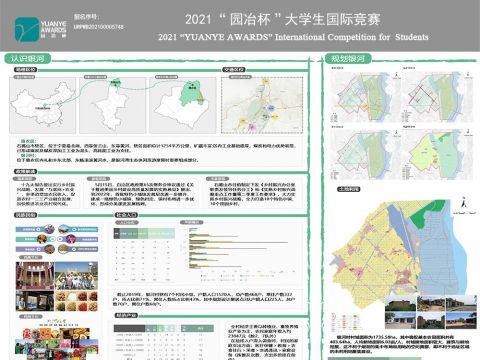Click the green '规划银河' section header
The image size is (480, 360).
348,59
